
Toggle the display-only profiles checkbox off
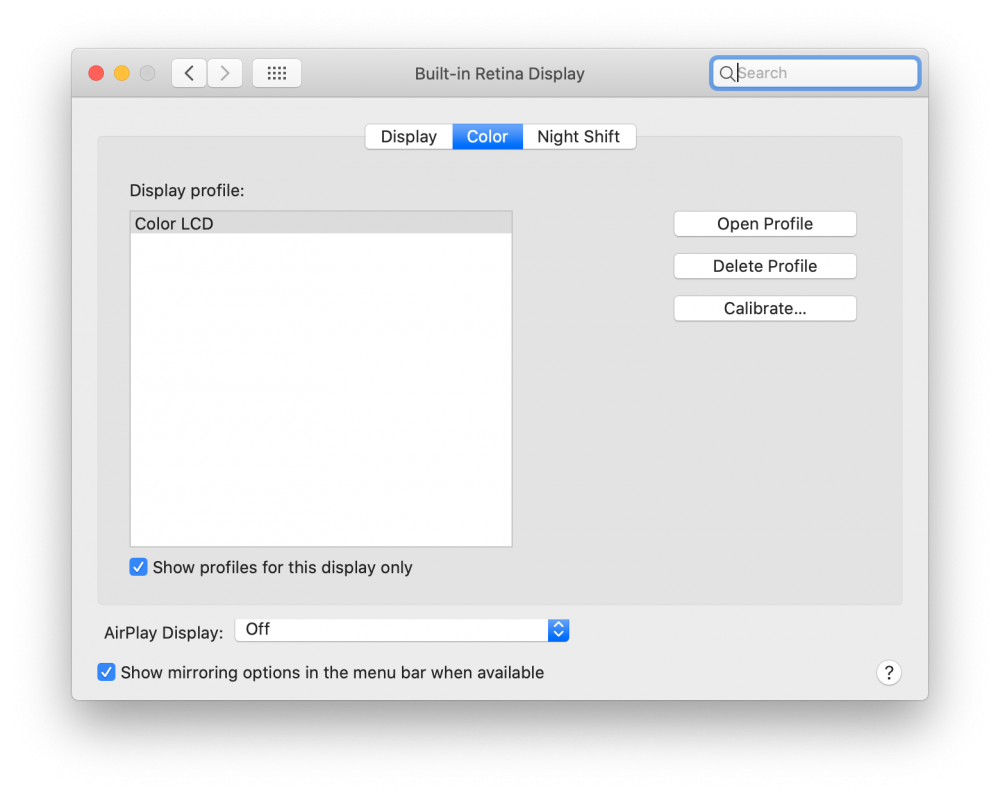(138, 566)
